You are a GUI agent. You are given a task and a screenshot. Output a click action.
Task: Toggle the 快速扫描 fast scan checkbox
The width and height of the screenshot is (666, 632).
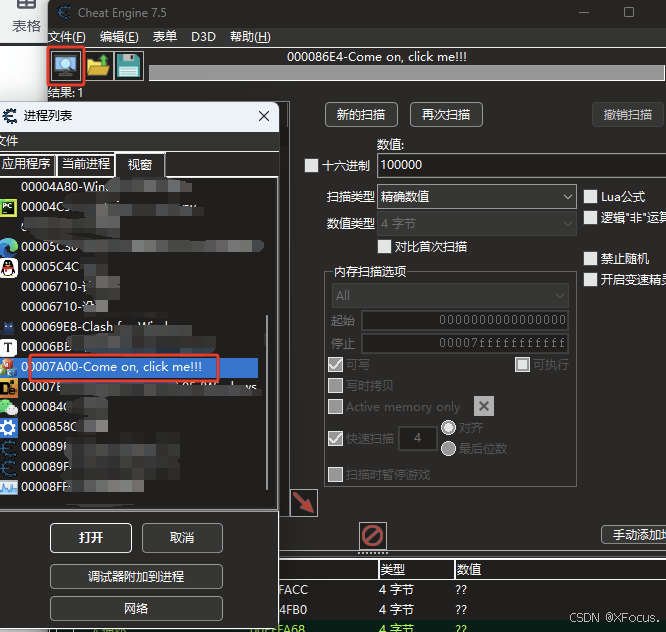click(336, 438)
